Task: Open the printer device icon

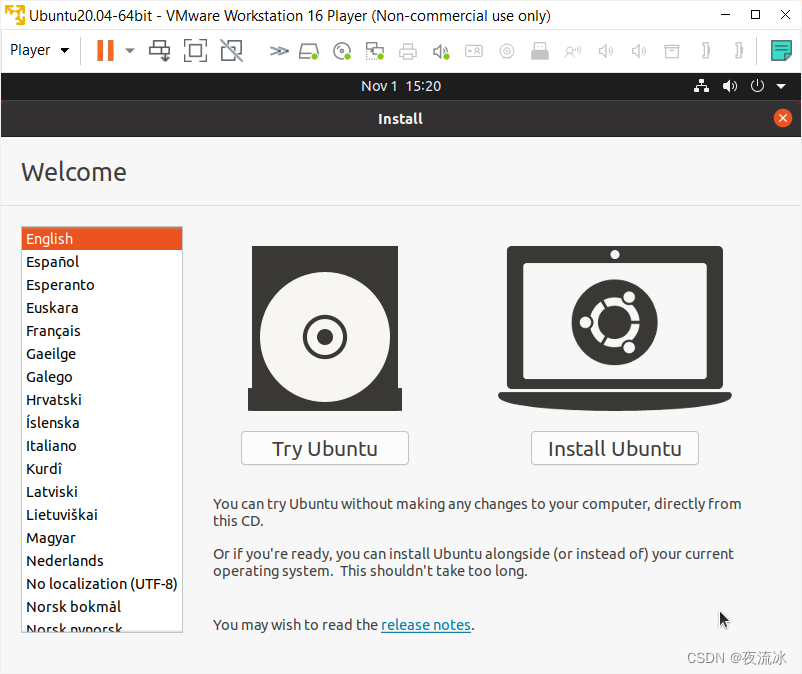Action: tap(408, 51)
